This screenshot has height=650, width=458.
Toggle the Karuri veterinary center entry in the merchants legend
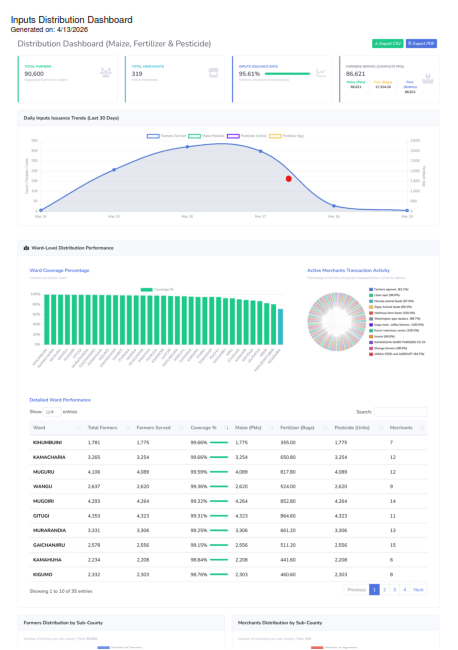pos(394,330)
